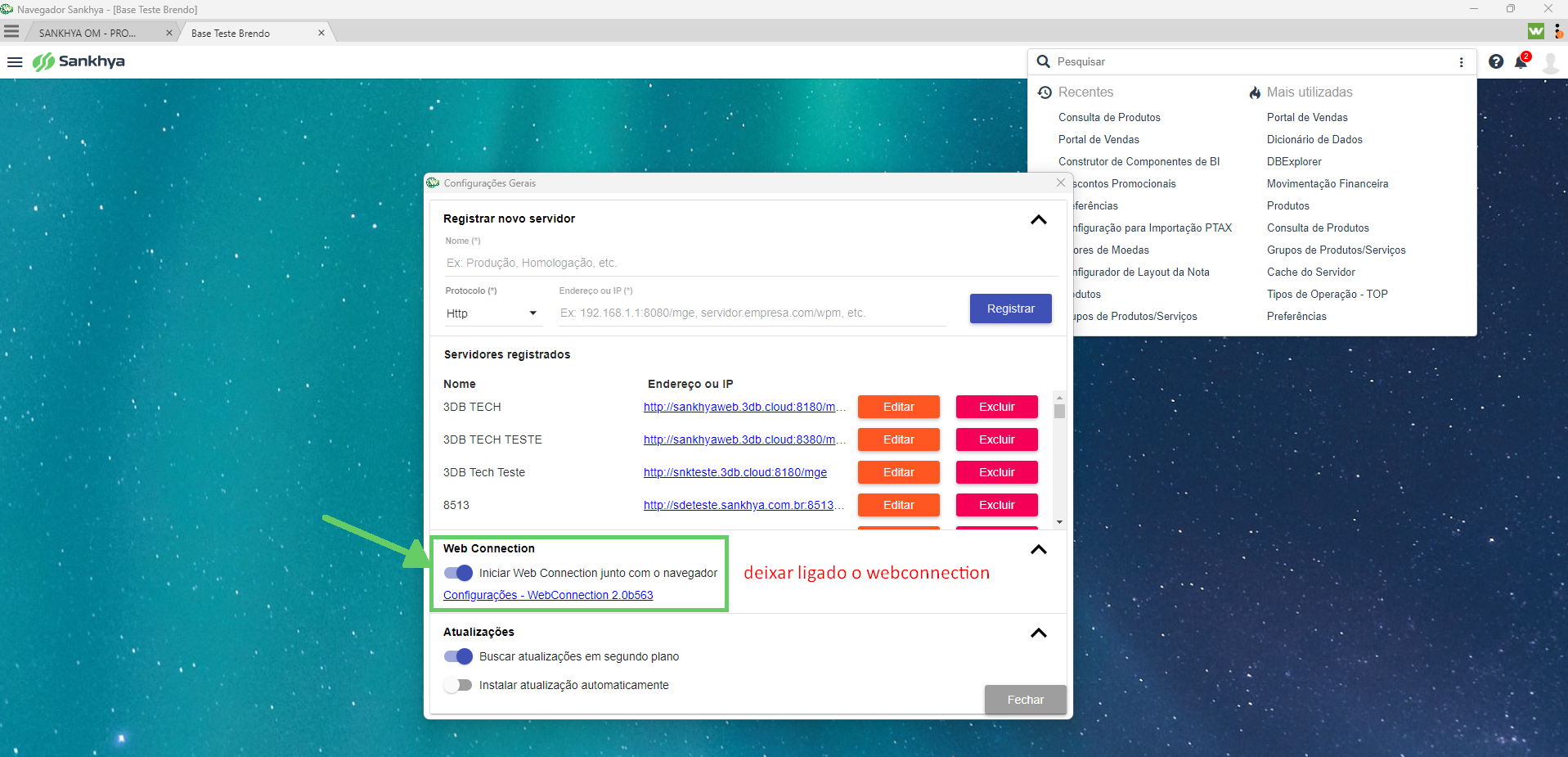
Task: Close the Configurações Gerais dialog
Action: coord(1061,182)
